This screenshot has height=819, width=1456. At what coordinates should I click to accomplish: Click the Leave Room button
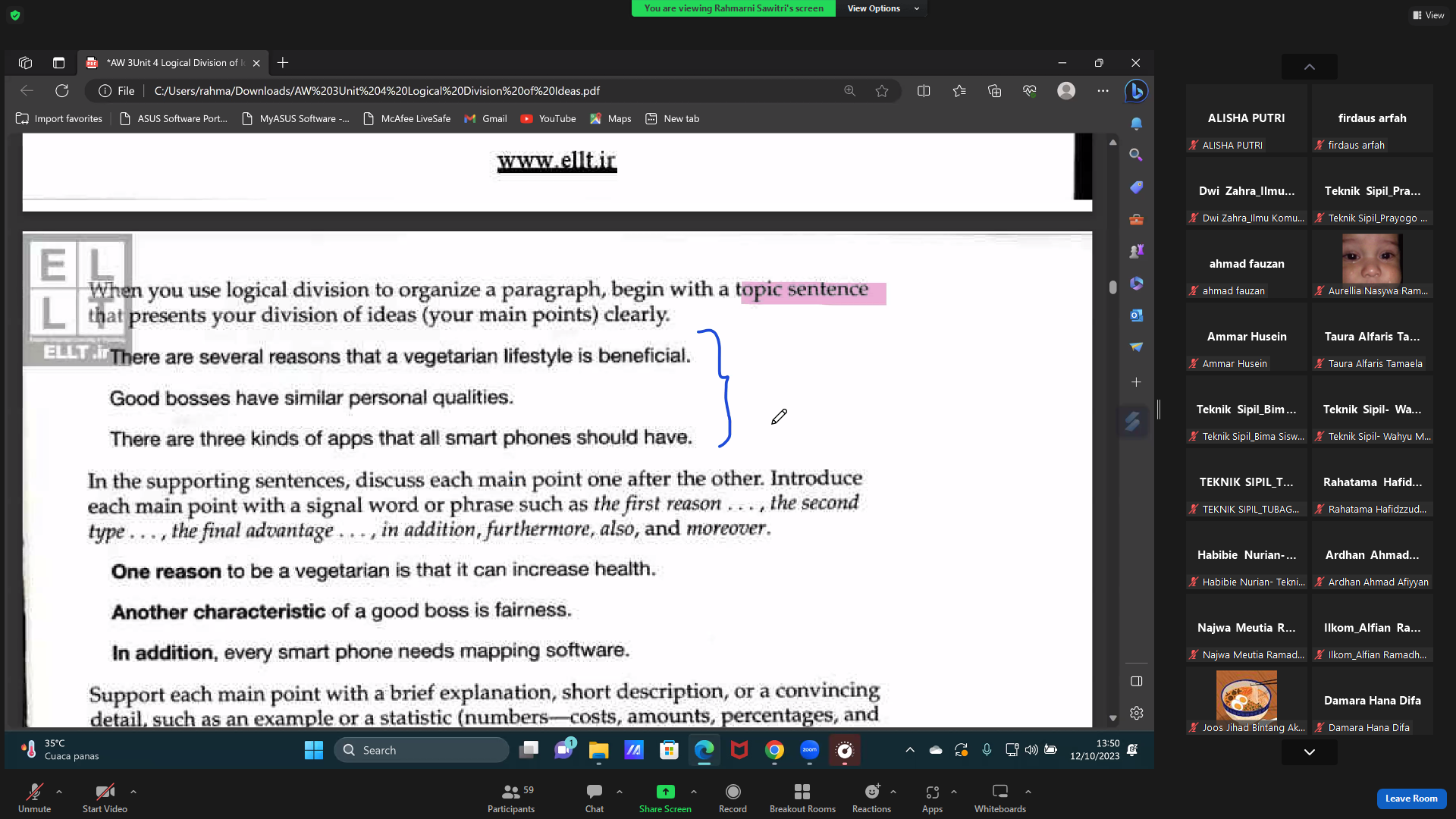[1411, 799]
